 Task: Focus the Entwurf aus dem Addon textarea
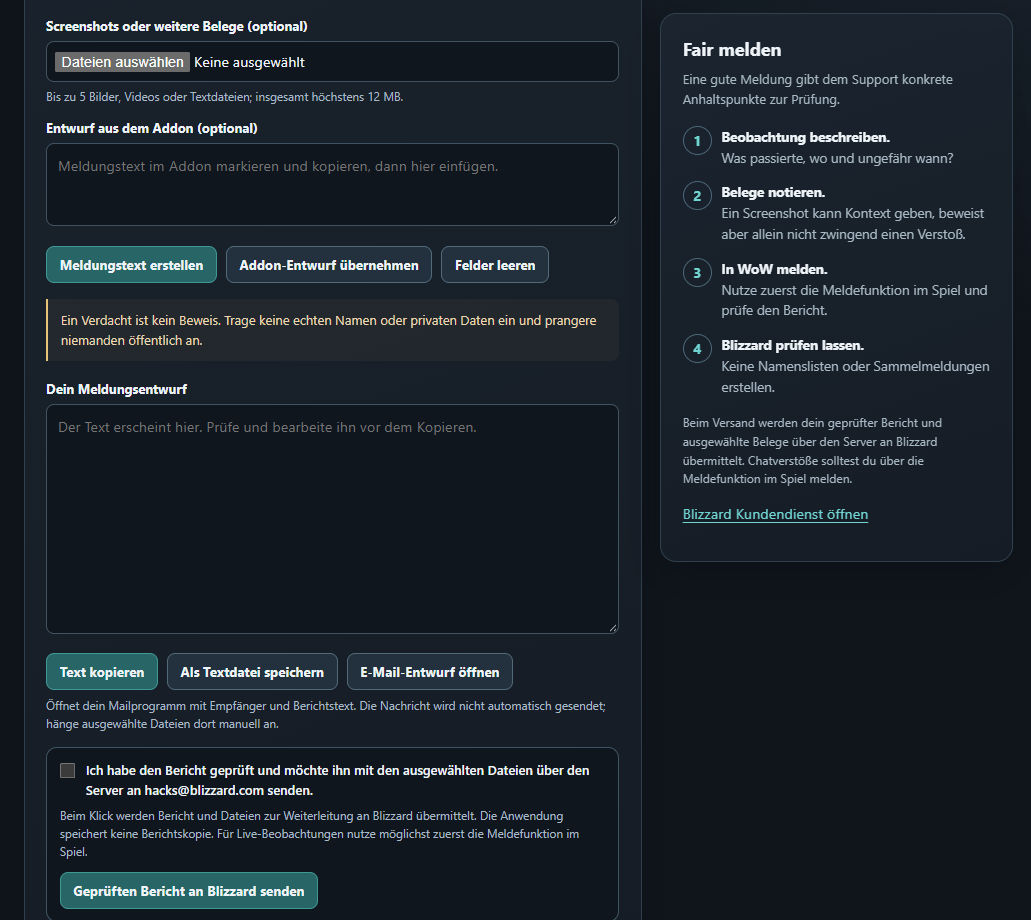[332, 185]
